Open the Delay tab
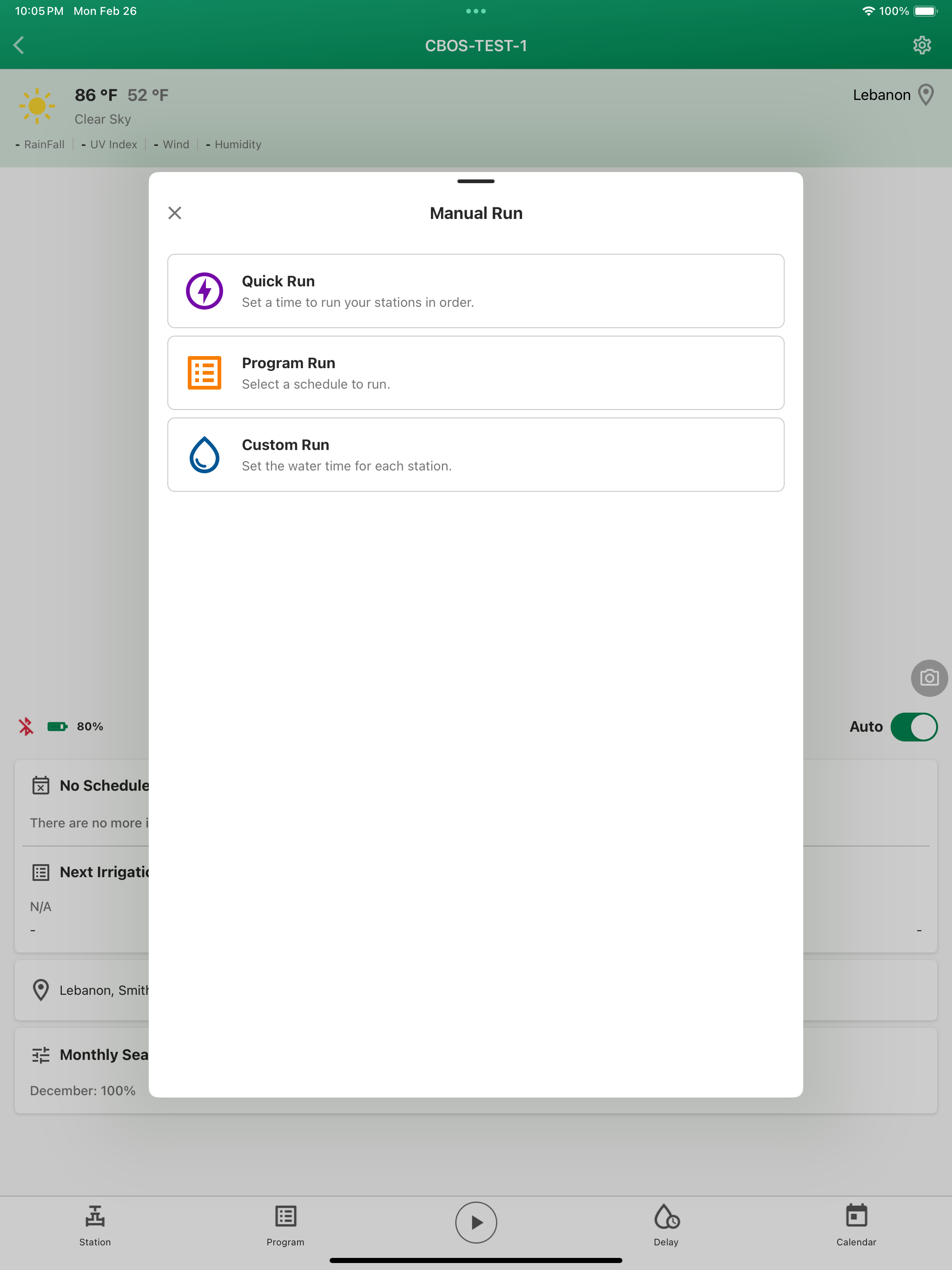 666,1224
